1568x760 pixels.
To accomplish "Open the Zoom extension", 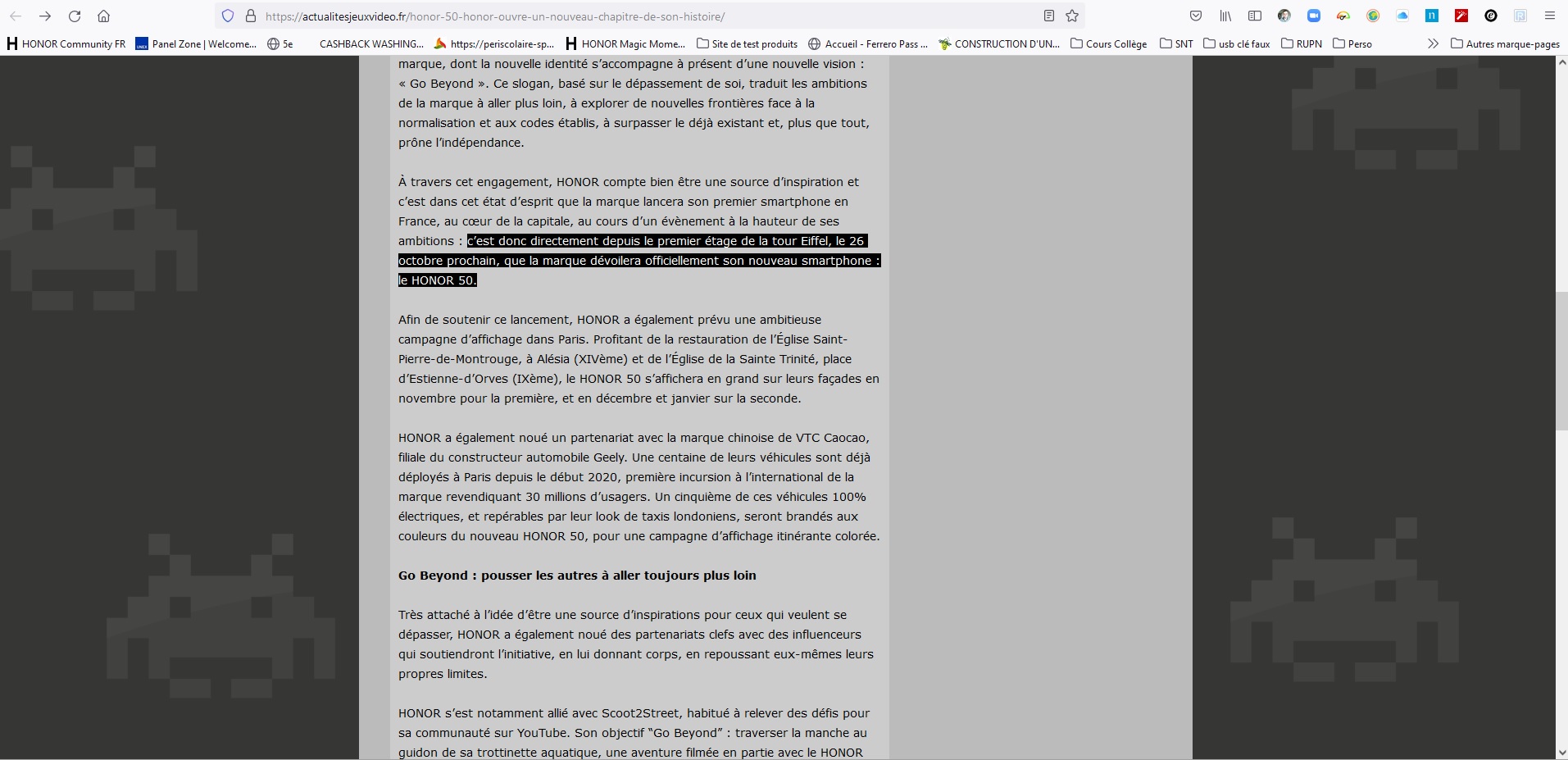I will (x=1315, y=16).
